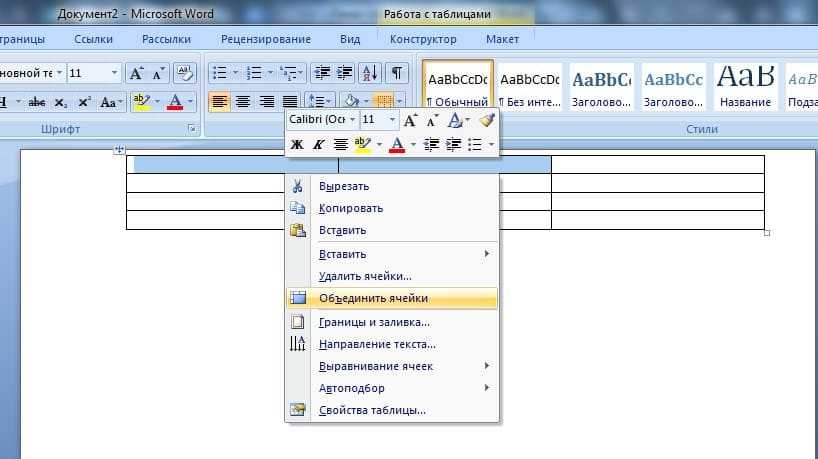818x459 pixels.
Task: Click the bulleted list icon in the ribbon
Action: (x=220, y=73)
